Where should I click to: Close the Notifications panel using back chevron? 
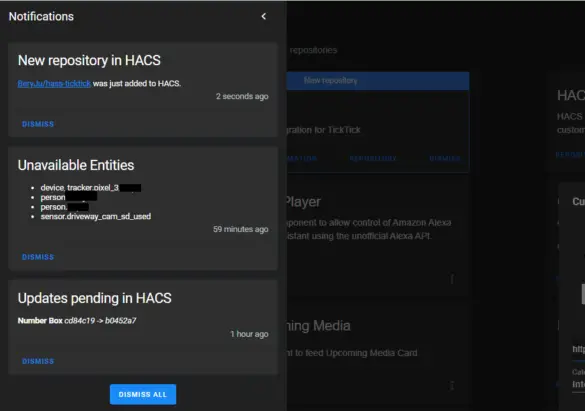tap(264, 16)
